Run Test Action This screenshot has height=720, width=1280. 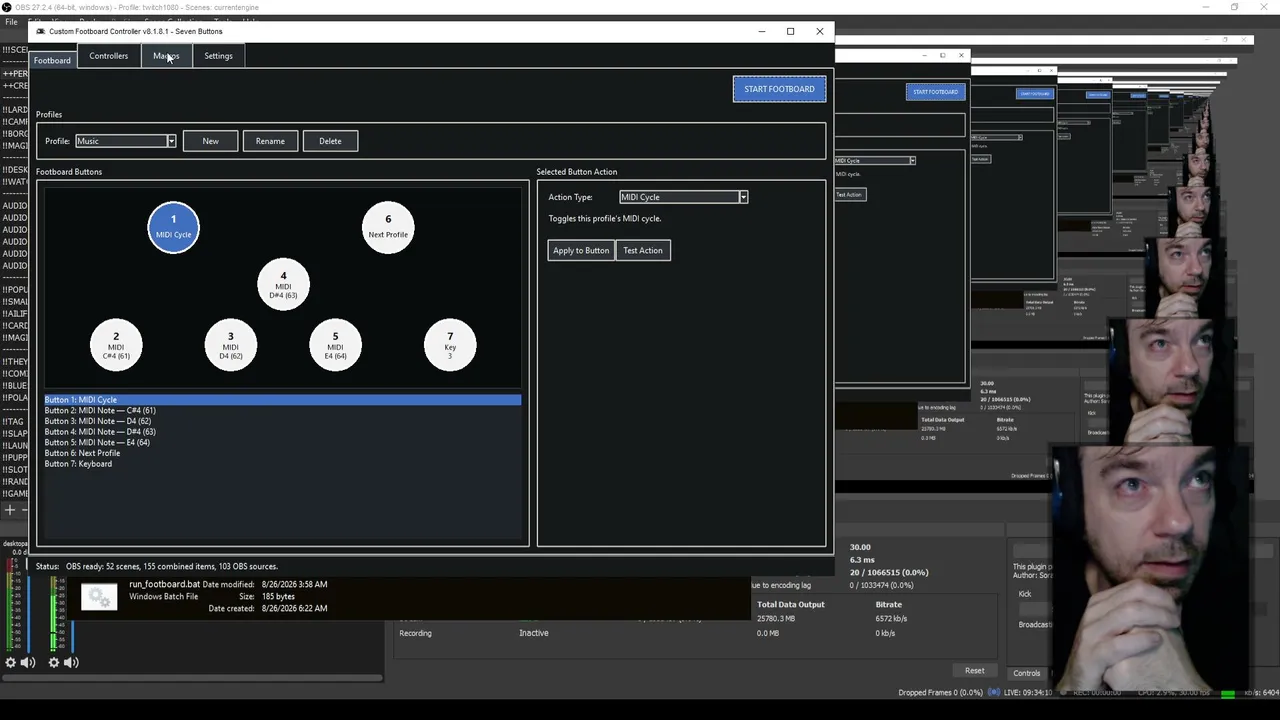[x=643, y=250]
